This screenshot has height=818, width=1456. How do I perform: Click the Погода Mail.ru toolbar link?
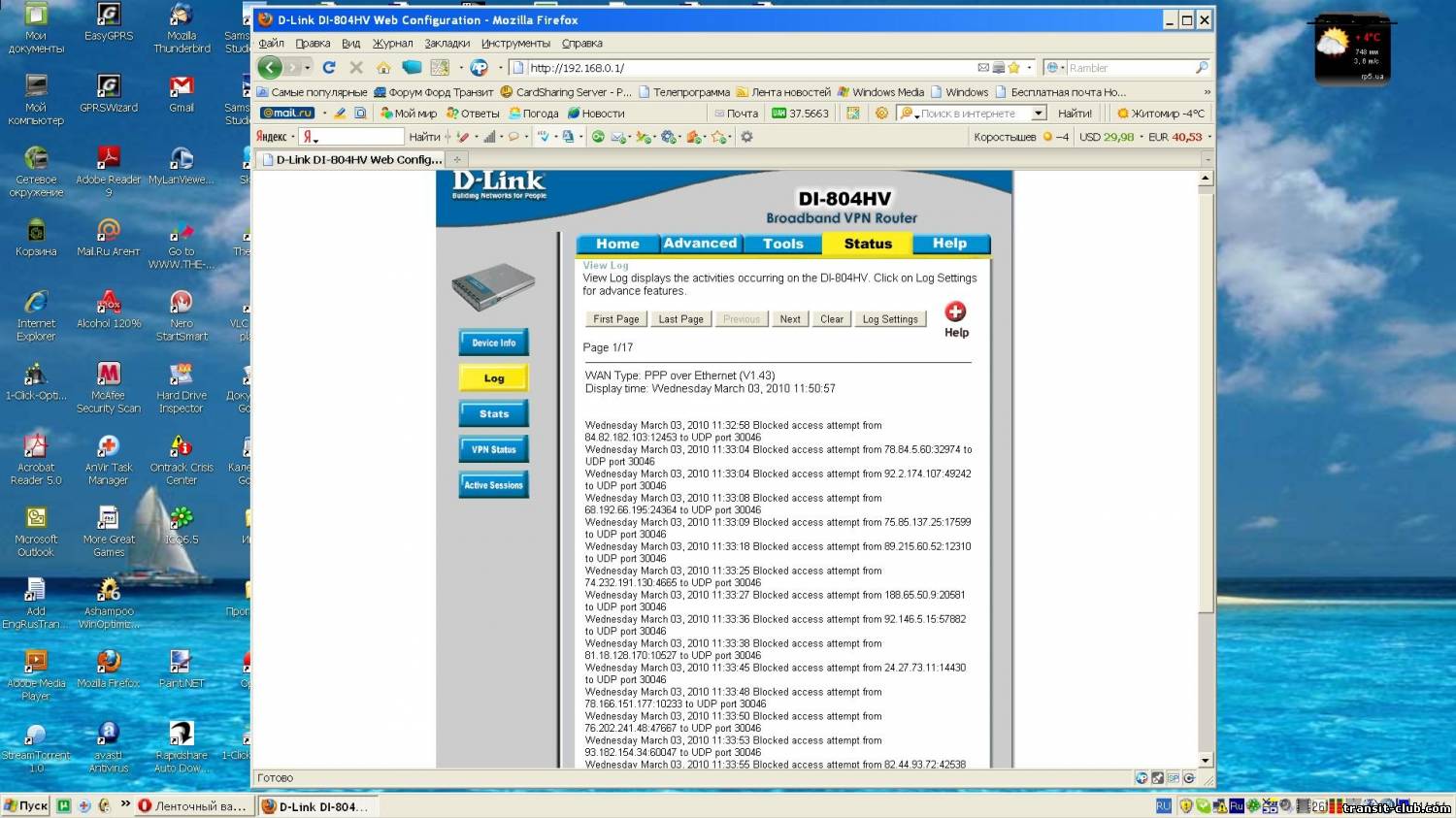pyautogui.click(x=534, y=113)
